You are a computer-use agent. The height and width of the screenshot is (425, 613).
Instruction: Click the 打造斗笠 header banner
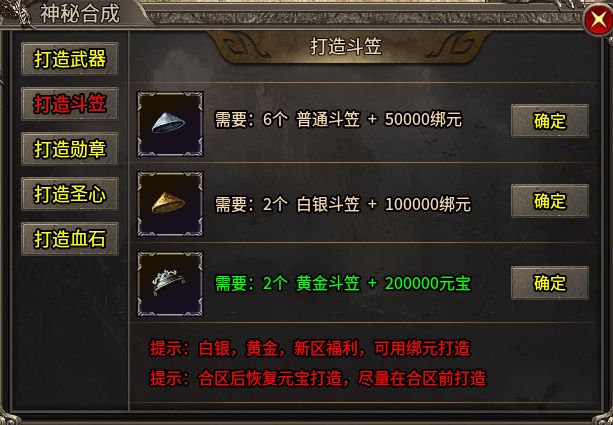click(346, 47)
